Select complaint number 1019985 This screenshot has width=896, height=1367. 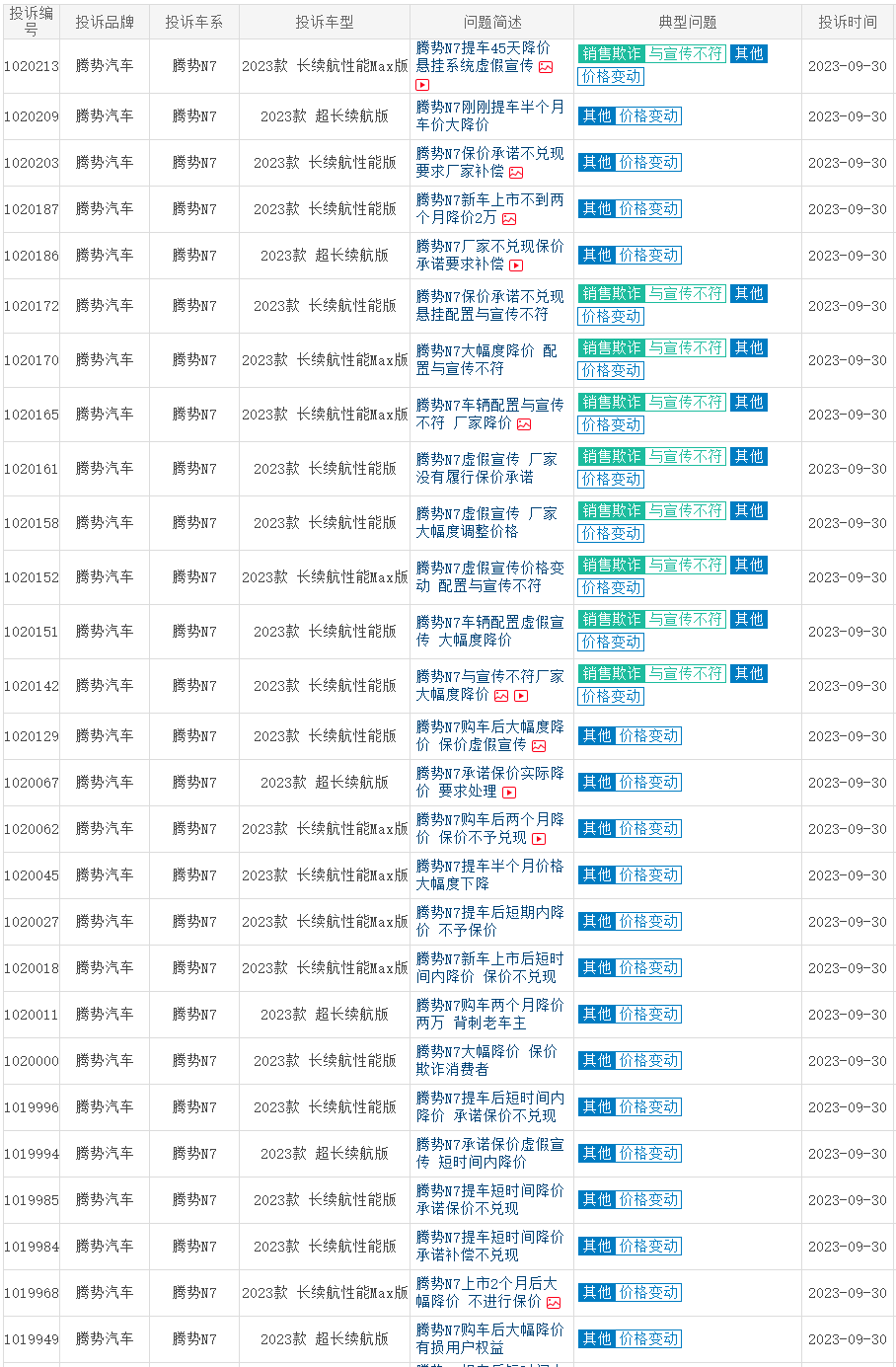click(32, 1200)
